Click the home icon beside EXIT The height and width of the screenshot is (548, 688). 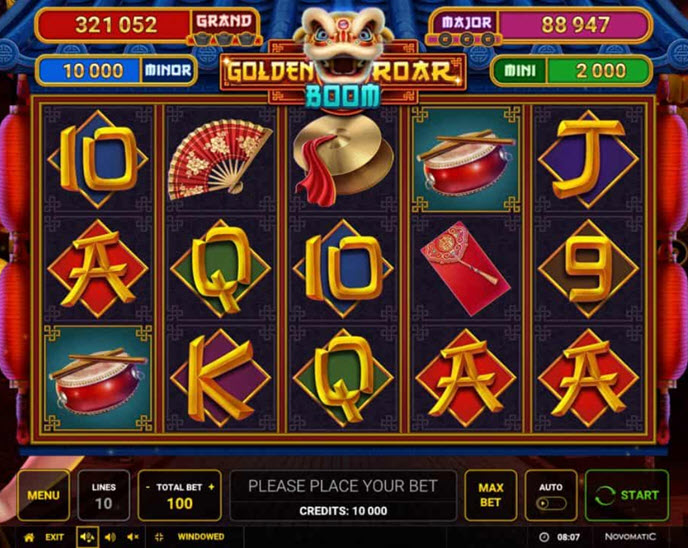[29, 537]
